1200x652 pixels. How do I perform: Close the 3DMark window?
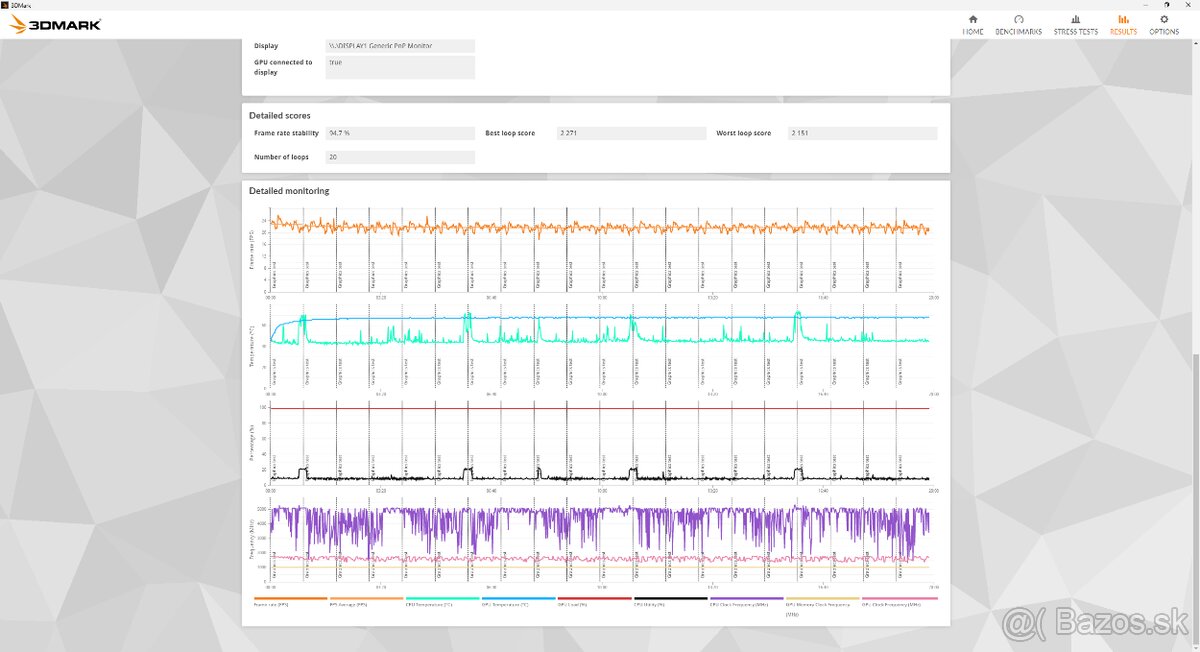1189,4
